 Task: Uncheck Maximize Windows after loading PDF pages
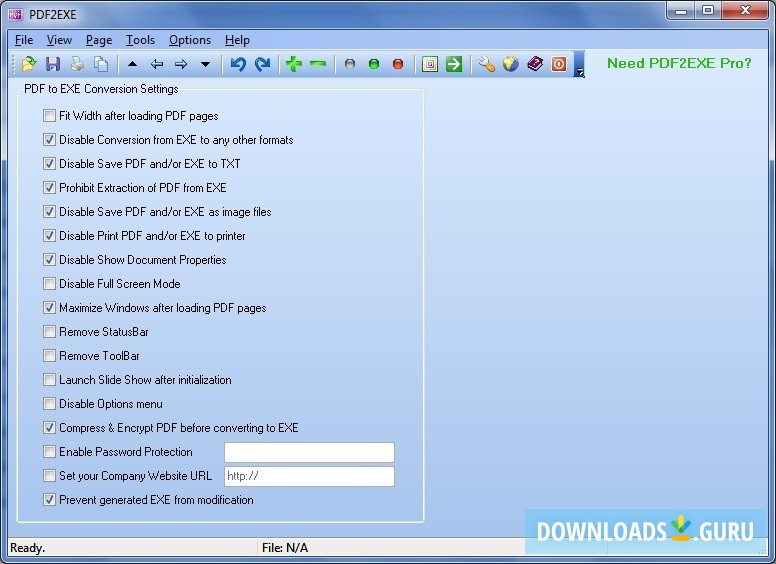pyautogui.click(x=49, y=308)
